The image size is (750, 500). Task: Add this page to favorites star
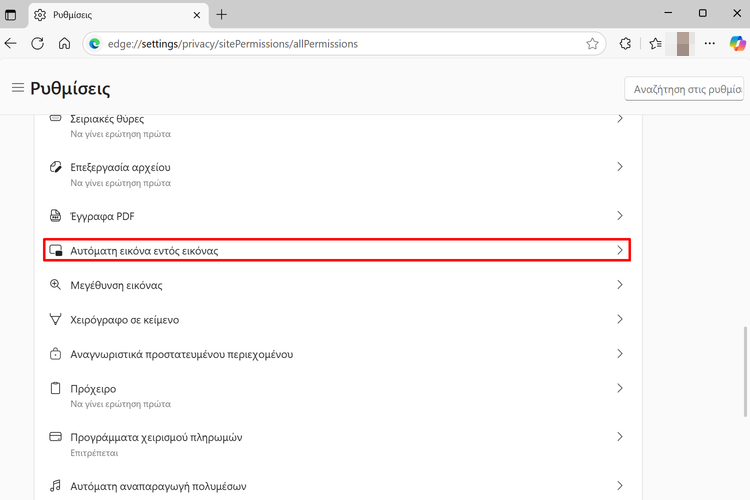[592, 44]
